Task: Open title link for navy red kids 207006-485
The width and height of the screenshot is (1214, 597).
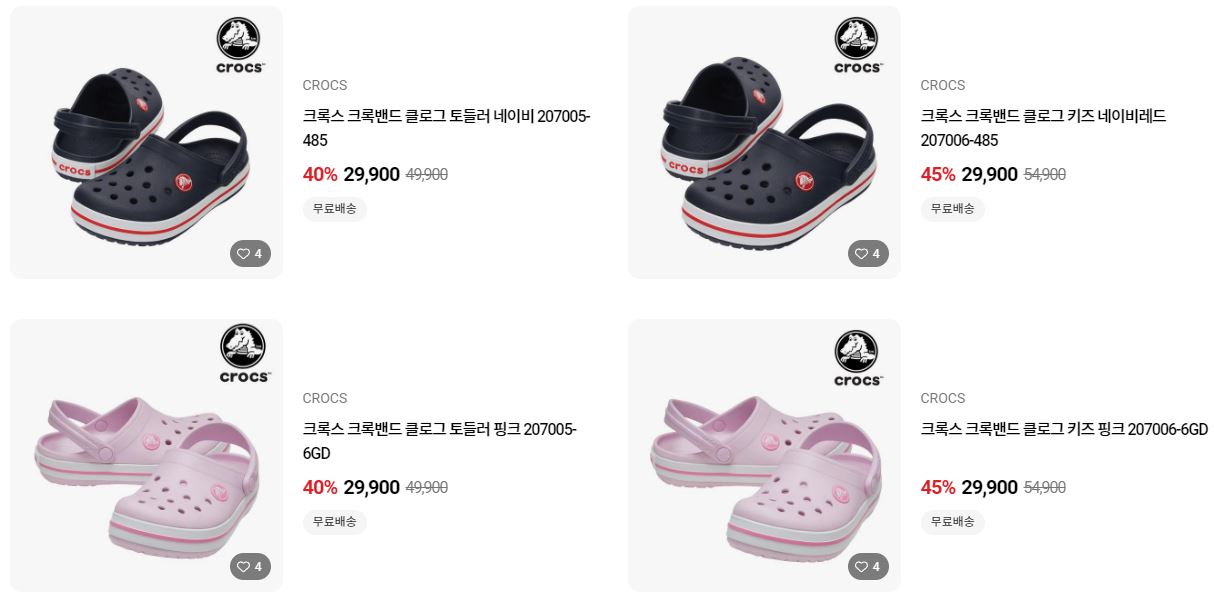Action: coord(1043,128)
